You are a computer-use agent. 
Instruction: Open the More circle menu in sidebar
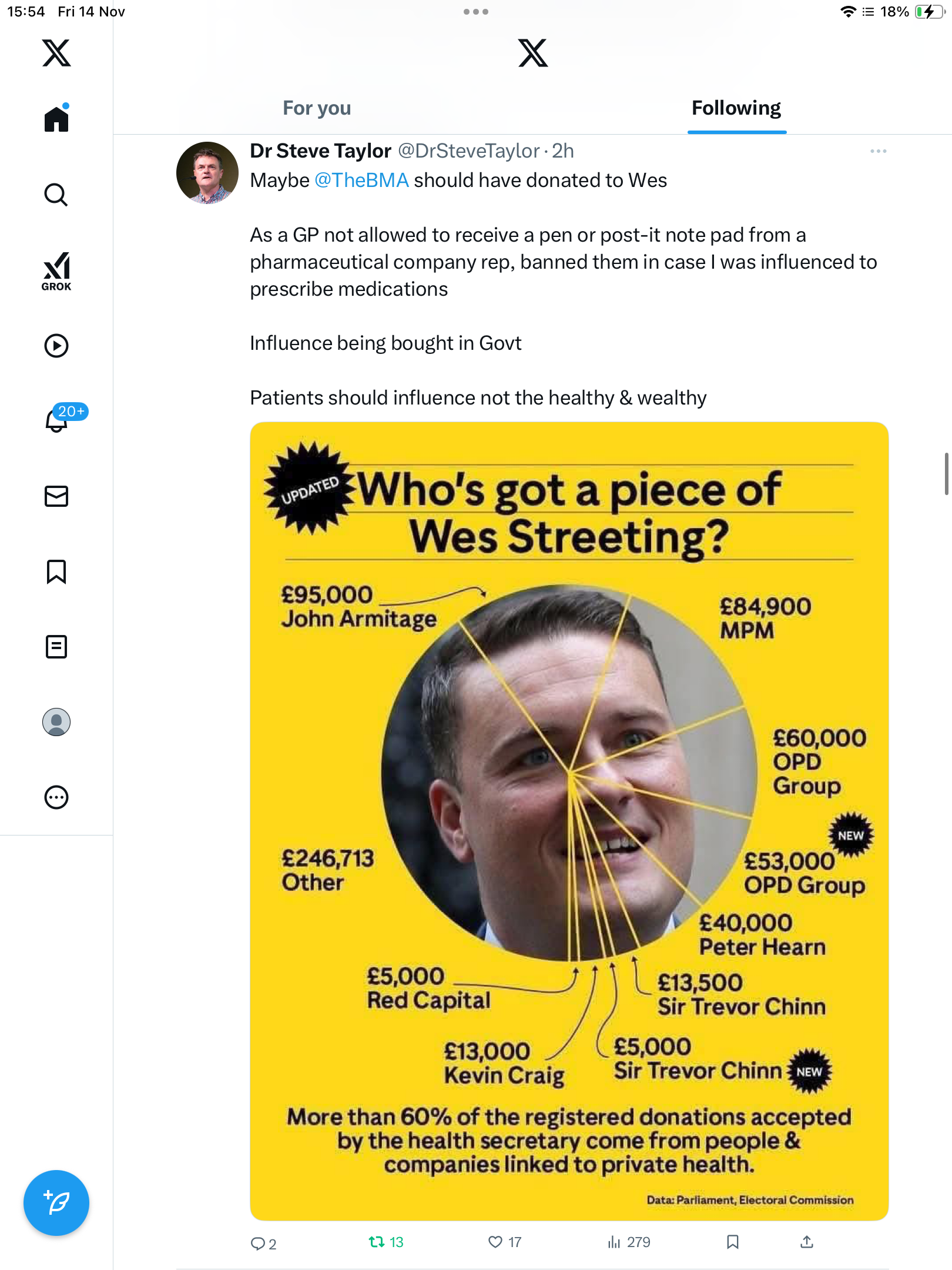pos(56,797)
